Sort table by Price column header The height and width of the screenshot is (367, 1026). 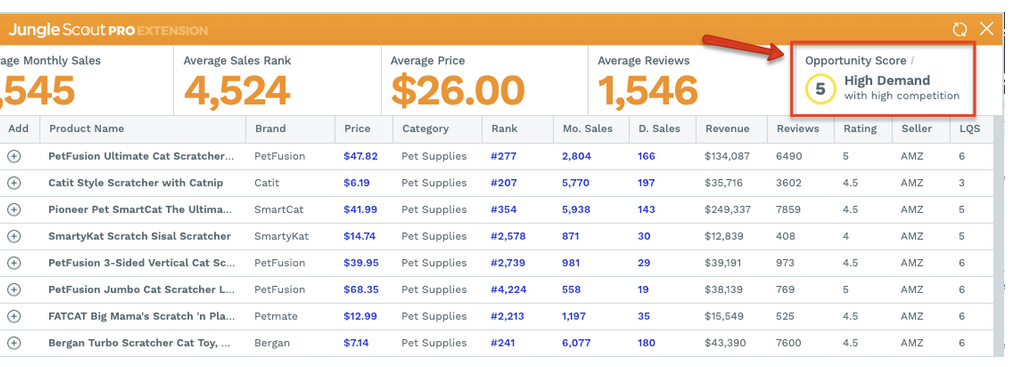tap(357, 129)
